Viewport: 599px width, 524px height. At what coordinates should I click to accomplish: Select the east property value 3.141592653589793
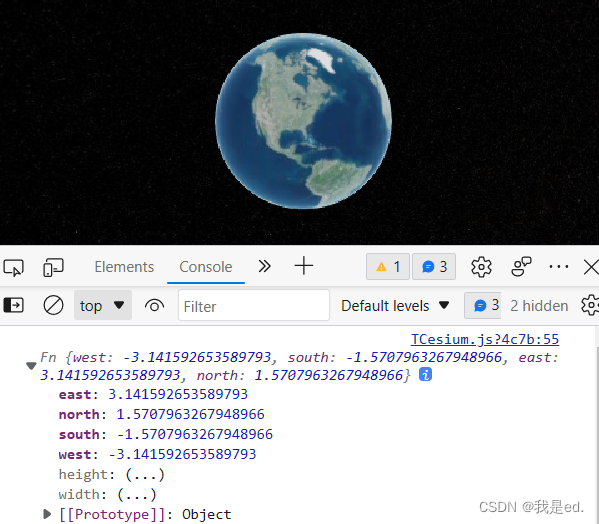(x=178, y=394)
